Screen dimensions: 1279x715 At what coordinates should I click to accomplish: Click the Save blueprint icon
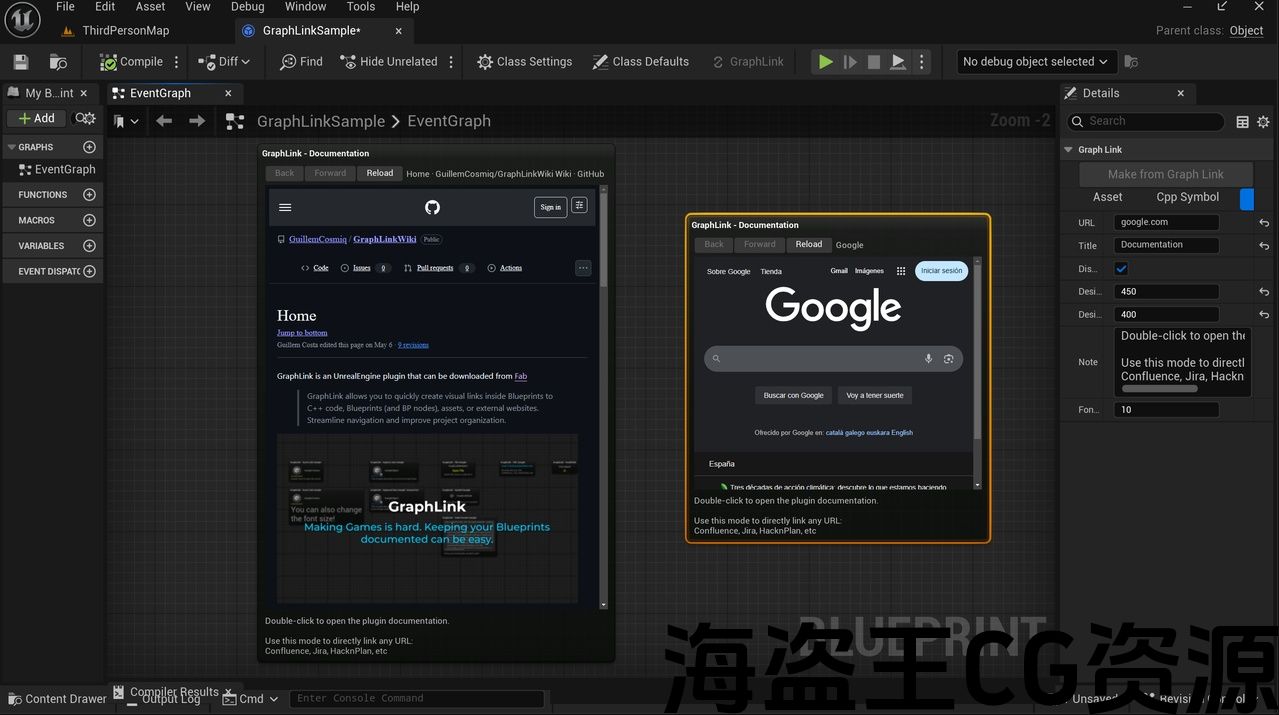click(x=21, y=62)
